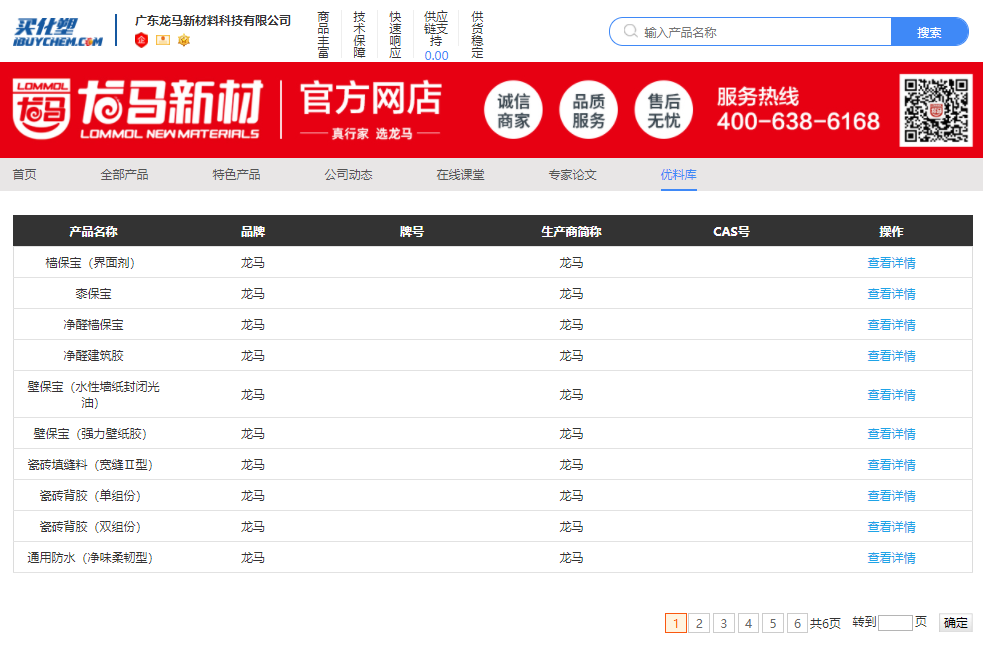
Task: Click the 品牌 column header
Action: pyautogui.click(x=253, y=231)
